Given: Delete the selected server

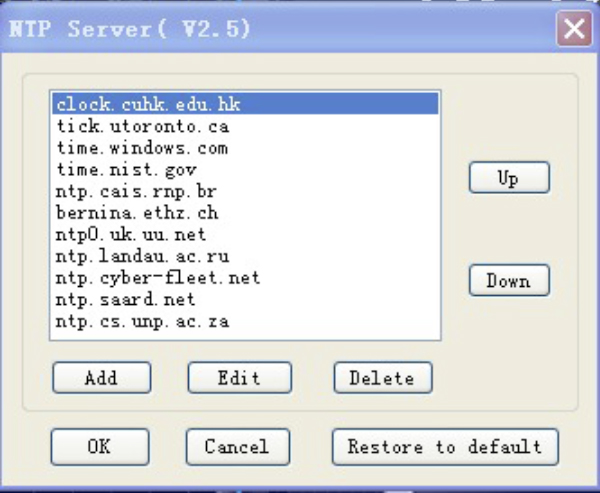Looking at the screenshot, I should tap(383, 378).
